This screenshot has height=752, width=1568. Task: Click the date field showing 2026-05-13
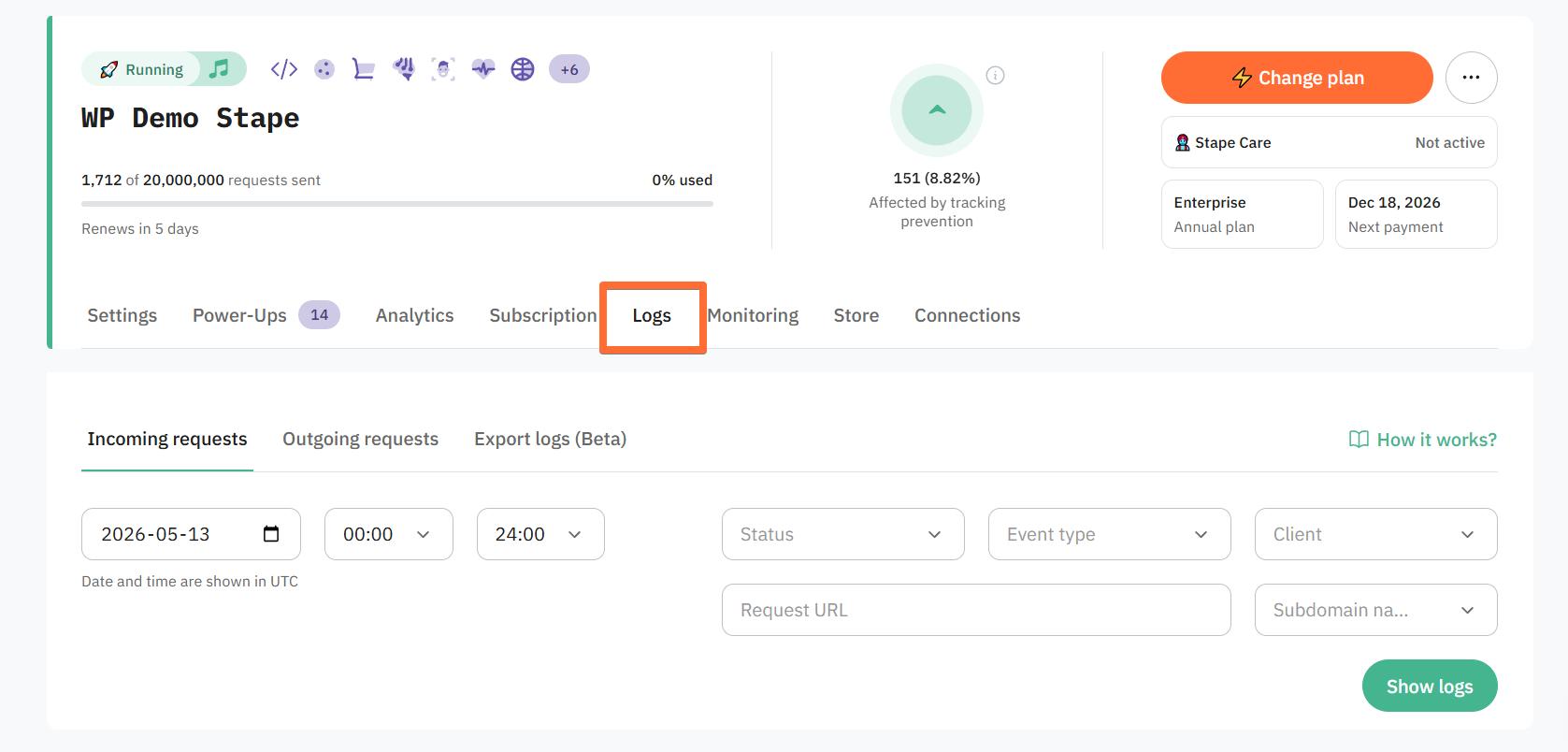click(x=191, y=534)
